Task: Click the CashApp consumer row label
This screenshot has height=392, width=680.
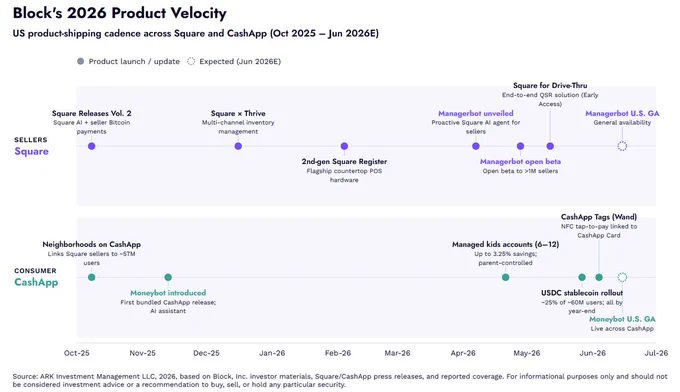Action: (x=36, y=282)
